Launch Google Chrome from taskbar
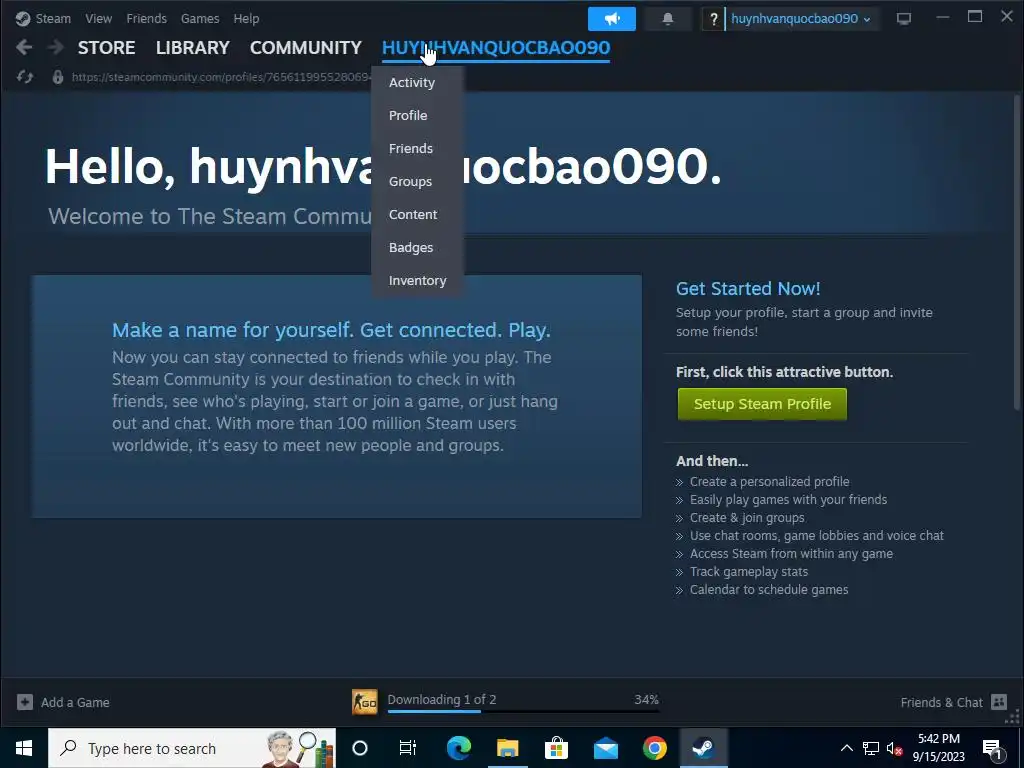The height and width of the screenshot is (768, 1024). point(654,748)
